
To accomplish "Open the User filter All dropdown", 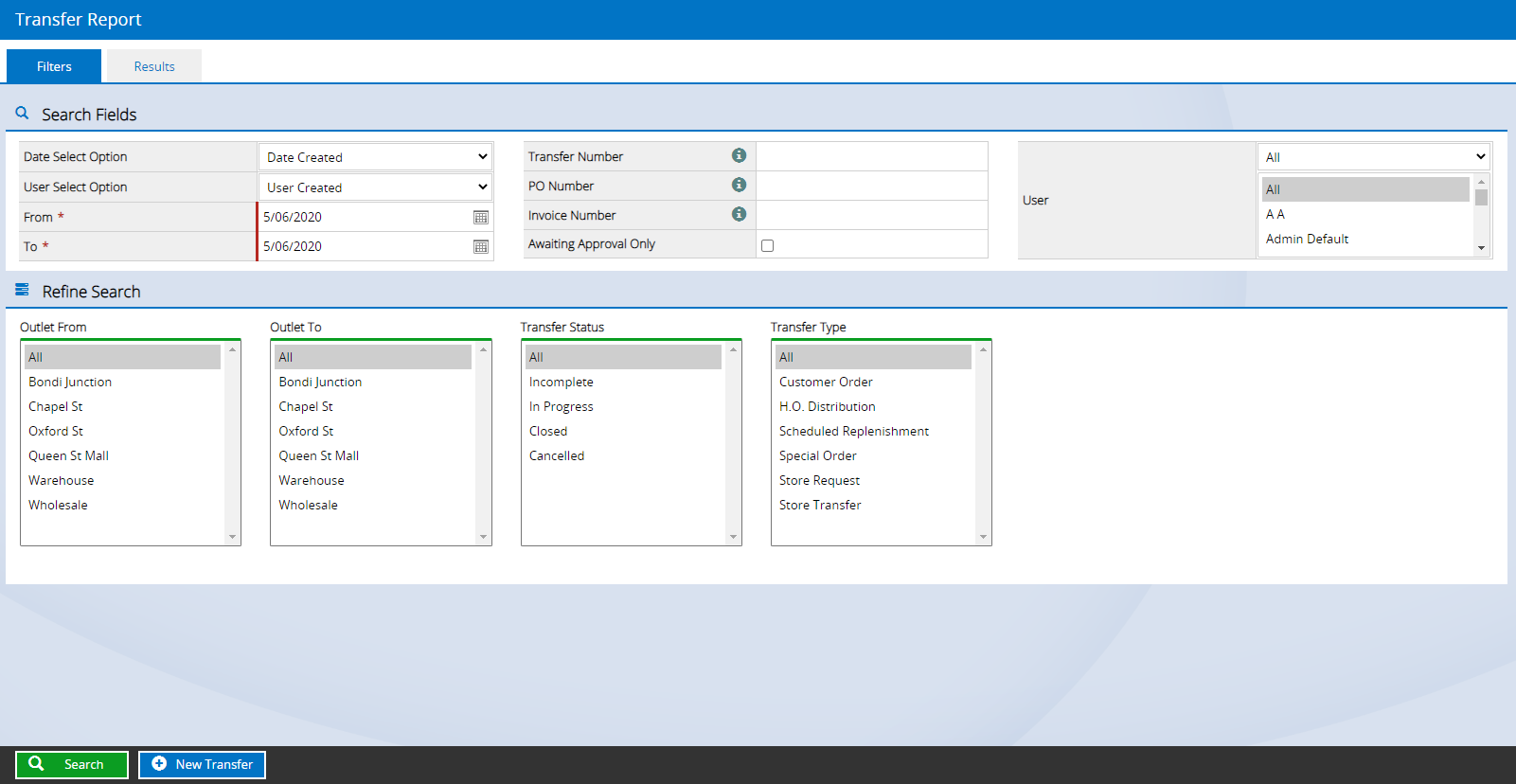I will (1374, 157).
